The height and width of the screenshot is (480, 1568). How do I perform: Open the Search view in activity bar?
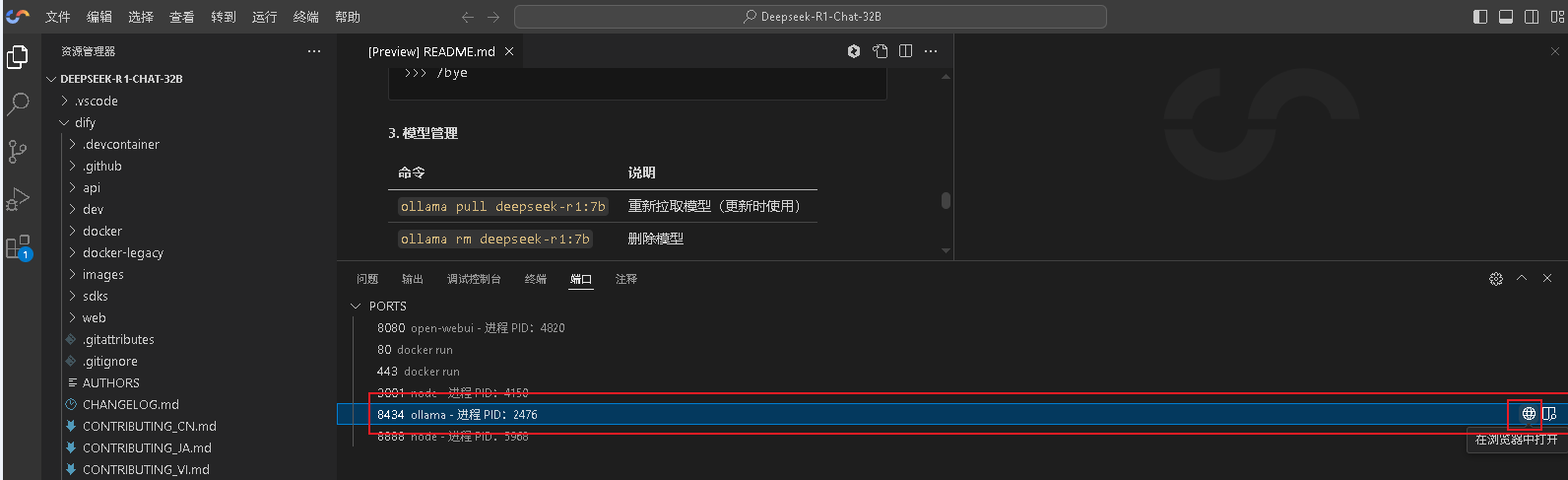pos(18,103)
